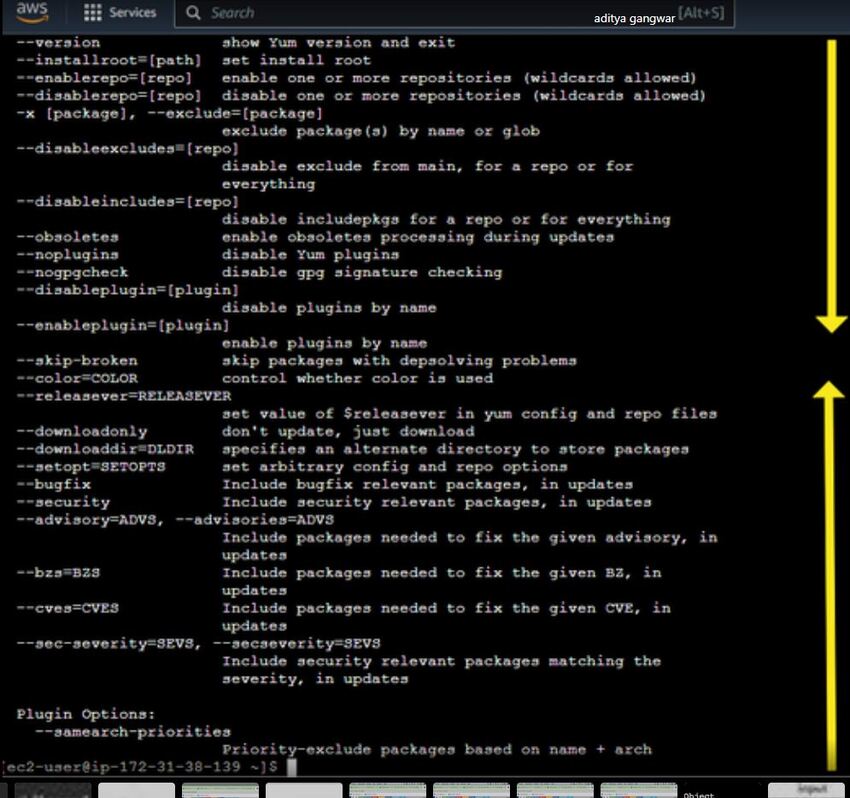This screenshot has height=798, width=850.
Task: Click the '--setopt=SETOPTS' option text
Action: (x=91, y=467)
